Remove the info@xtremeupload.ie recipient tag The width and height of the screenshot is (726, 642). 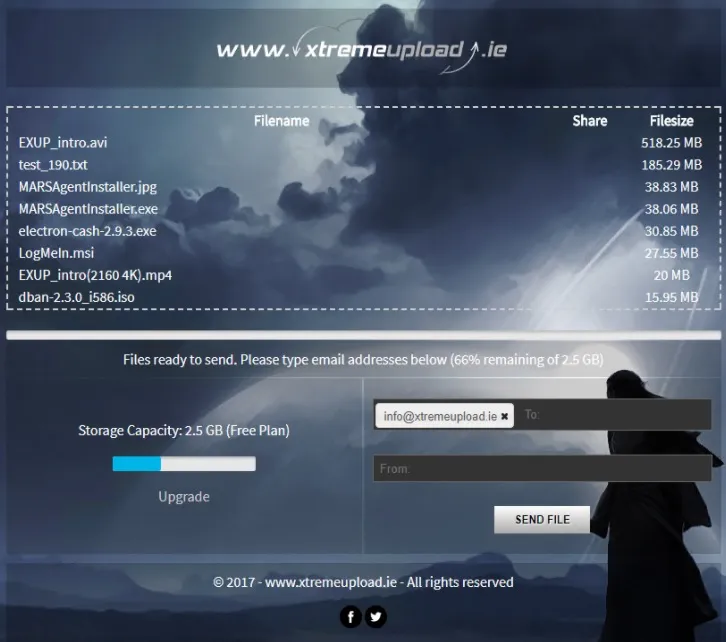505,416
